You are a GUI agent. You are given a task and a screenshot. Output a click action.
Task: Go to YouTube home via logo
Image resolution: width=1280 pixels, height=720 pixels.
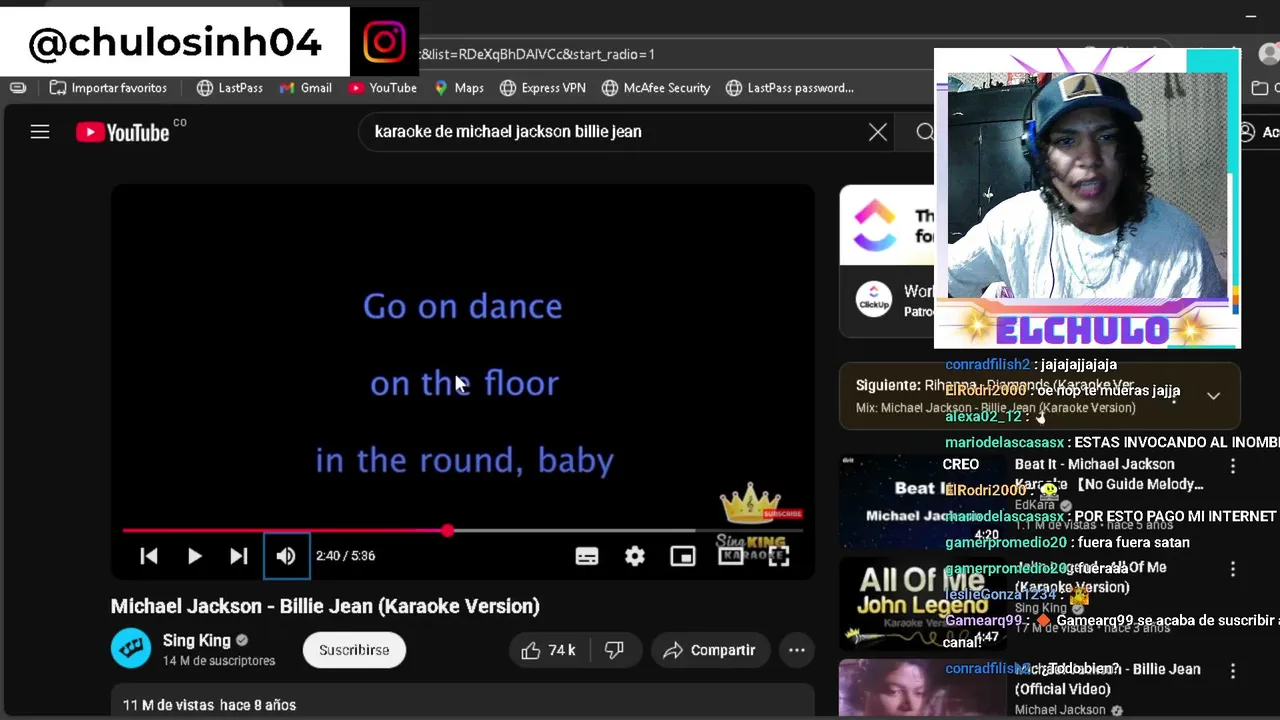pos(123,132)
